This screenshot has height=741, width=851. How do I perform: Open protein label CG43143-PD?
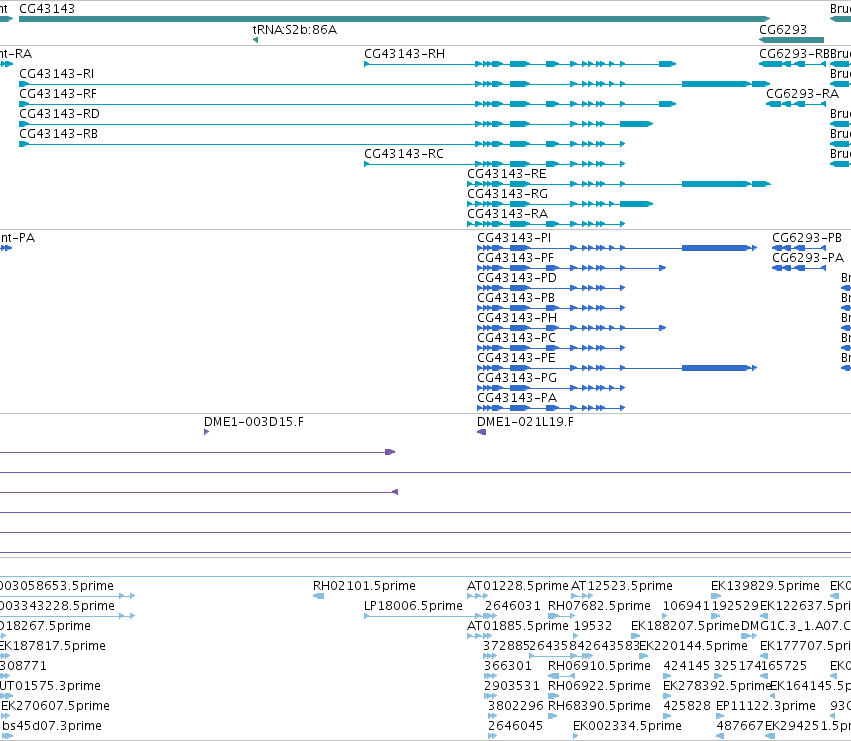(517, 278)
